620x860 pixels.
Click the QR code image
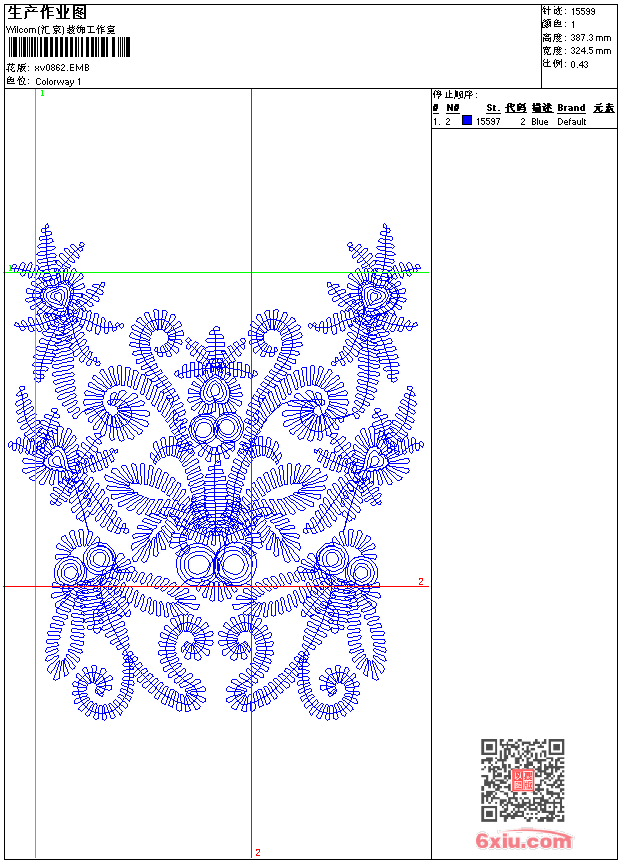(x=522, y=781)
